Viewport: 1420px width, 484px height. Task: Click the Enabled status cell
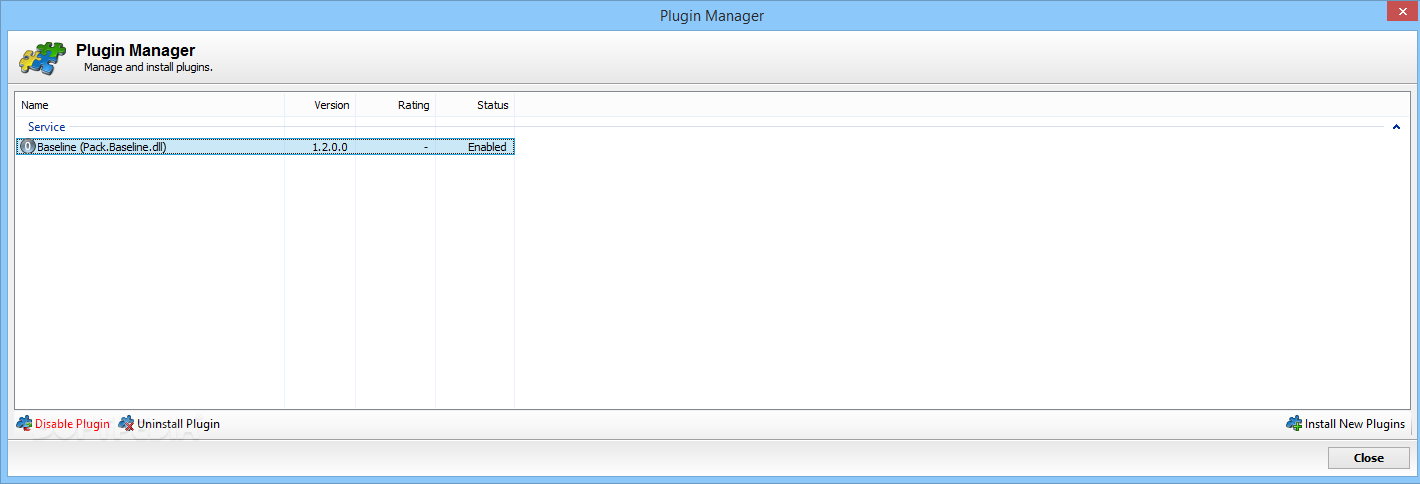[x=487, y=147]
